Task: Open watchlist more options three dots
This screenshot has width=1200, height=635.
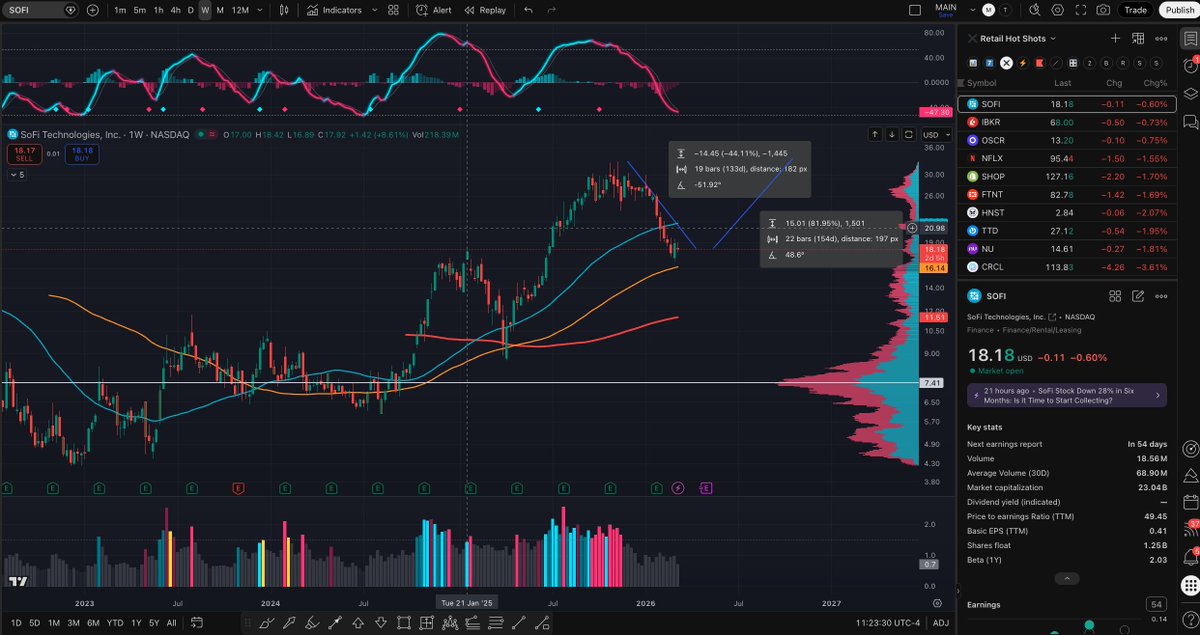Action: [1161, 38]
